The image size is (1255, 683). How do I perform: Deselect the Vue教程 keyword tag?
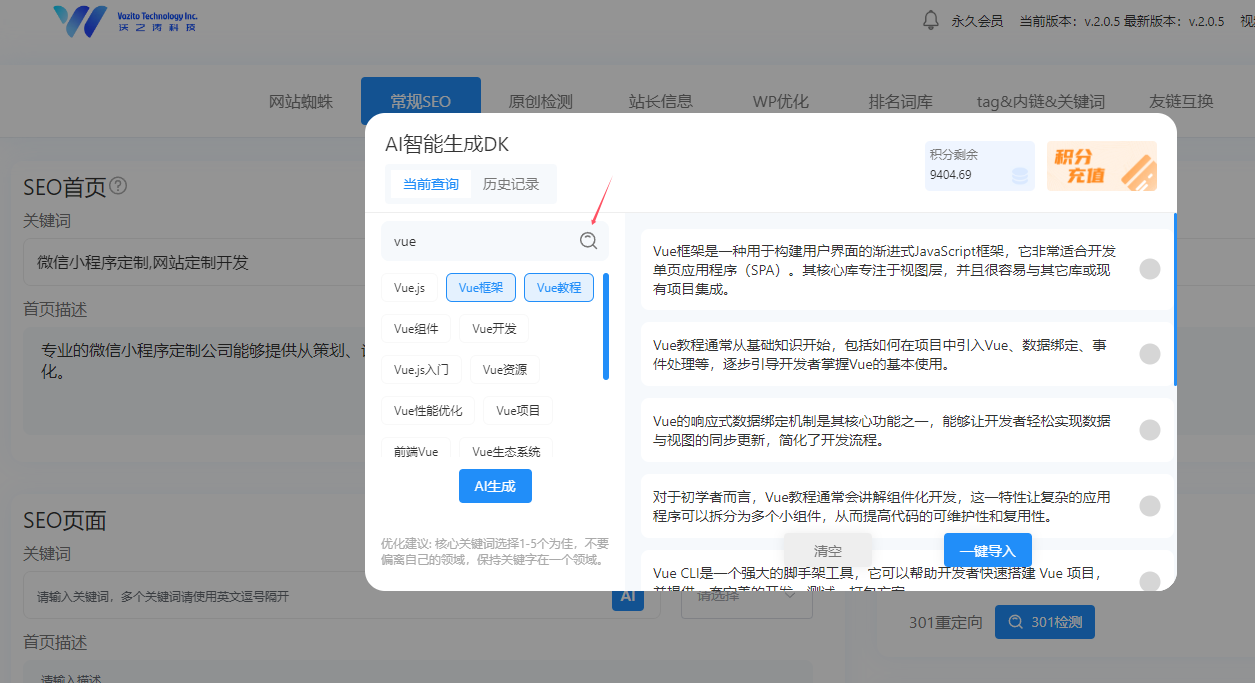(x=559, y=288)
